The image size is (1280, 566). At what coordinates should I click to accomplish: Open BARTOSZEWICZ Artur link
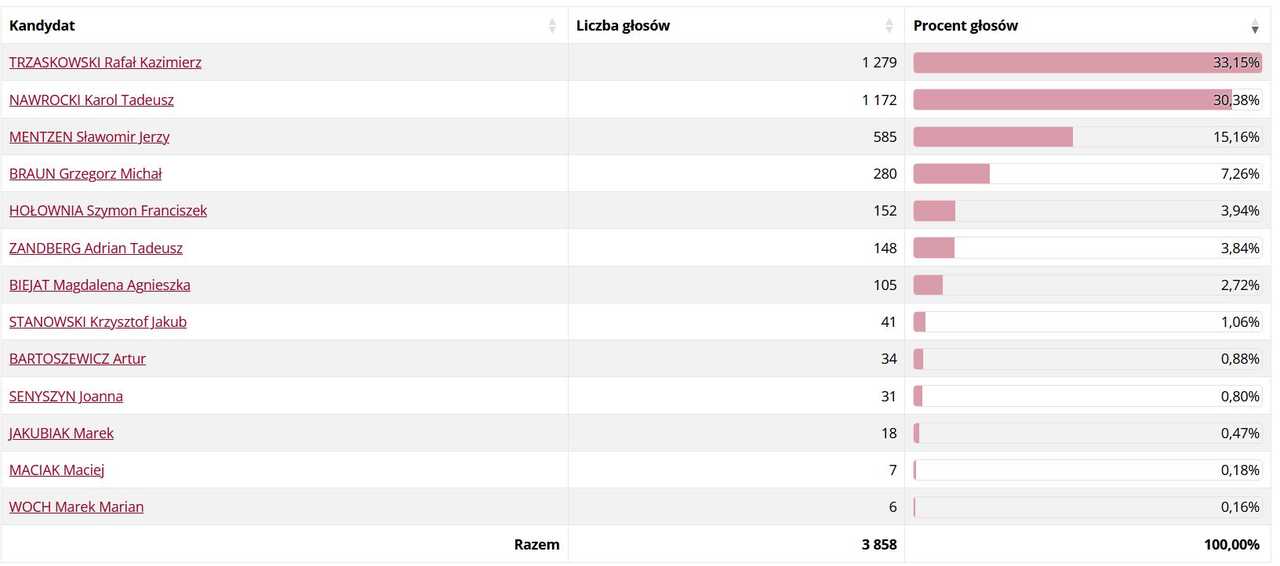(x=77, y=359)
